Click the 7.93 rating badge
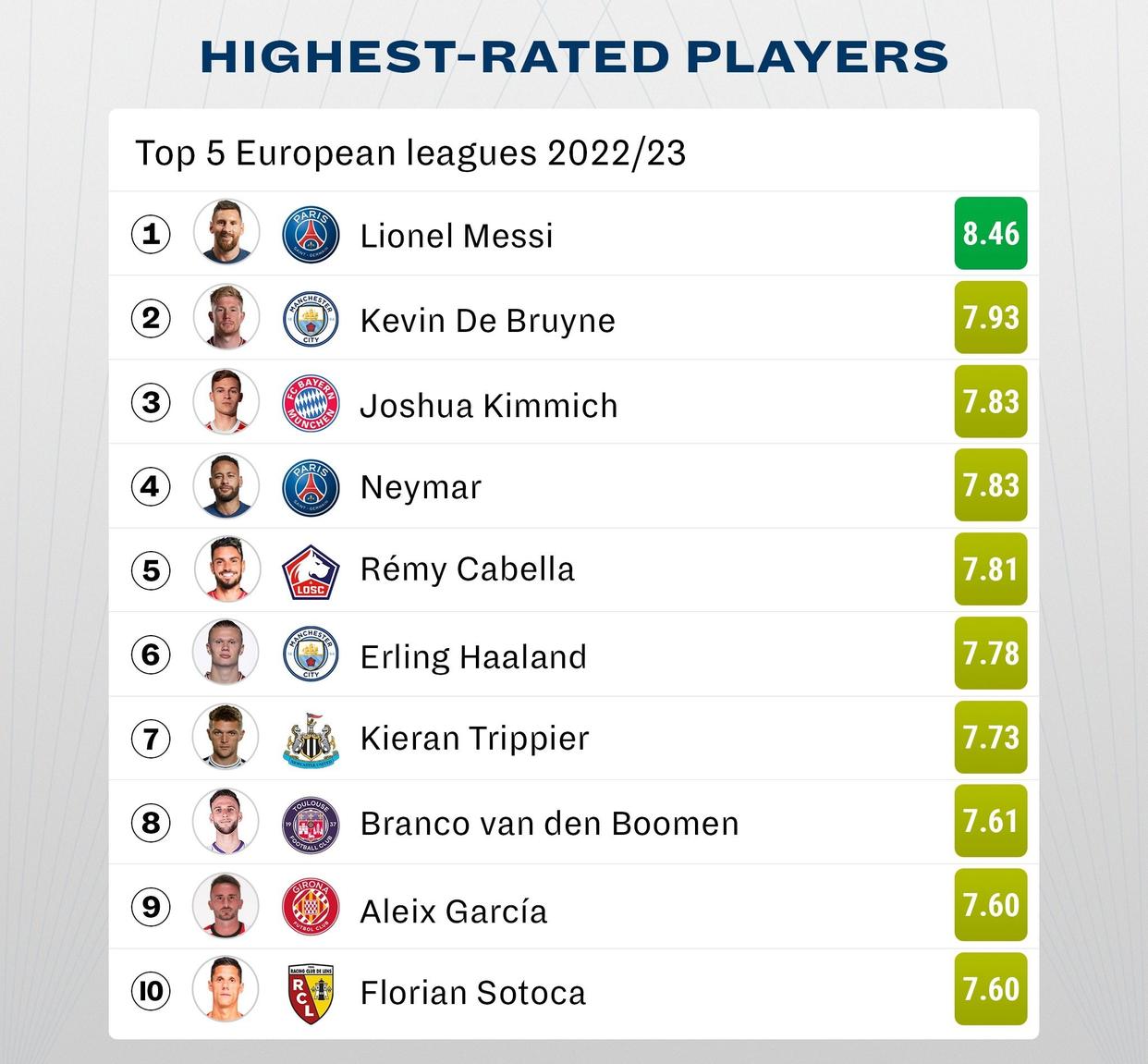The height and width of the screenshot is (1064, 1148). (990, 318)
